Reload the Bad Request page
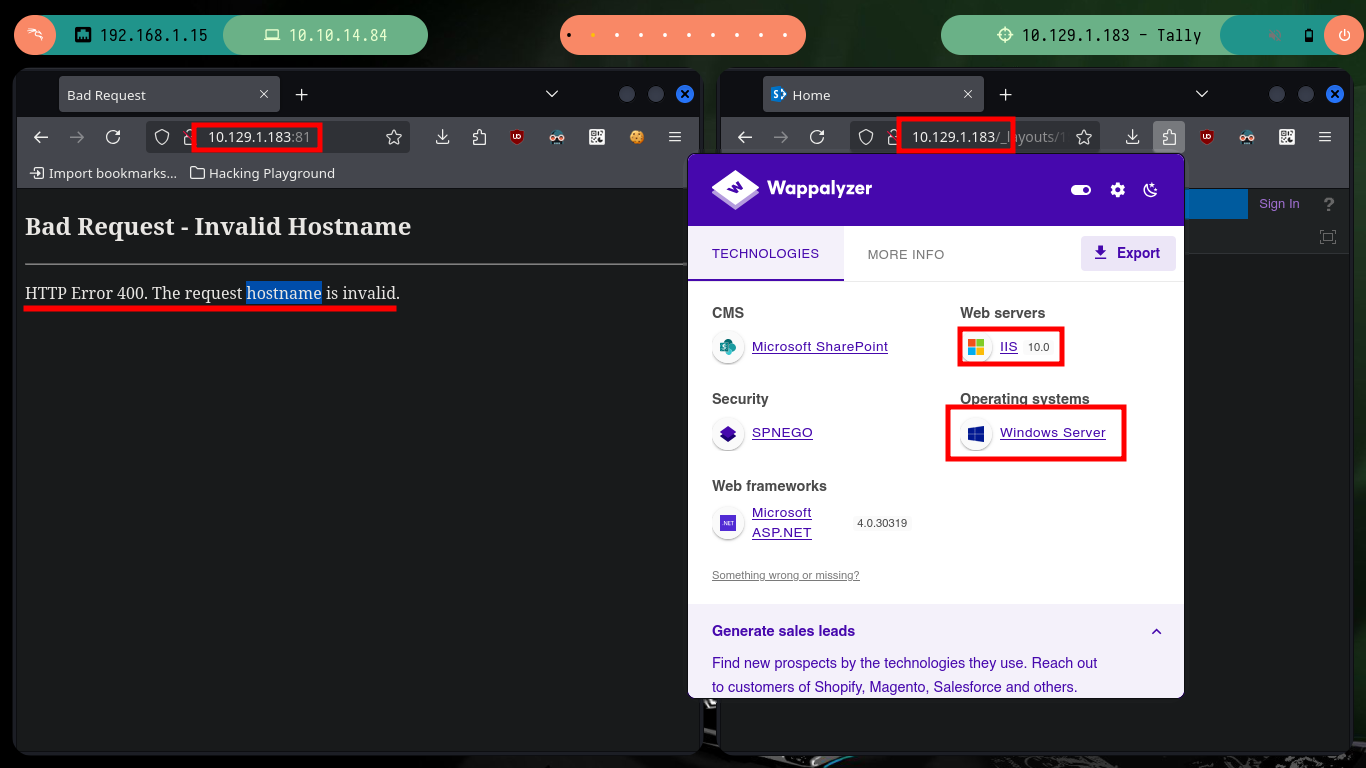 (113, 137)
